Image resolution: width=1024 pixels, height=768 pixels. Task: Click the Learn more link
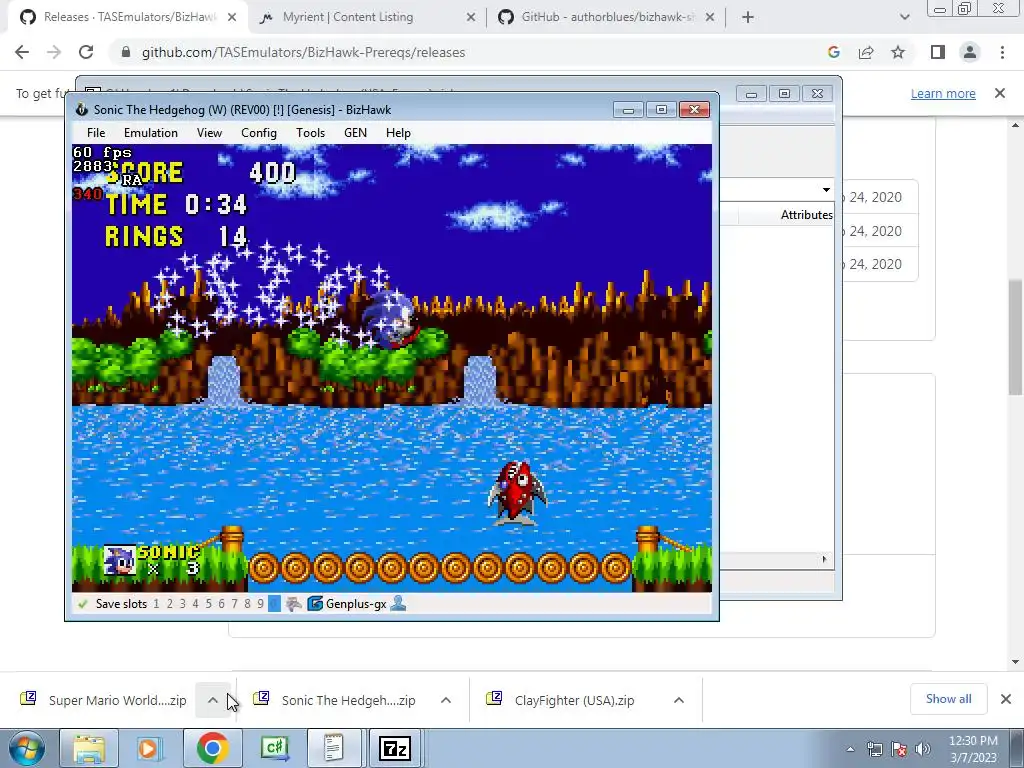pyautogui.click(x=943, y=93)
